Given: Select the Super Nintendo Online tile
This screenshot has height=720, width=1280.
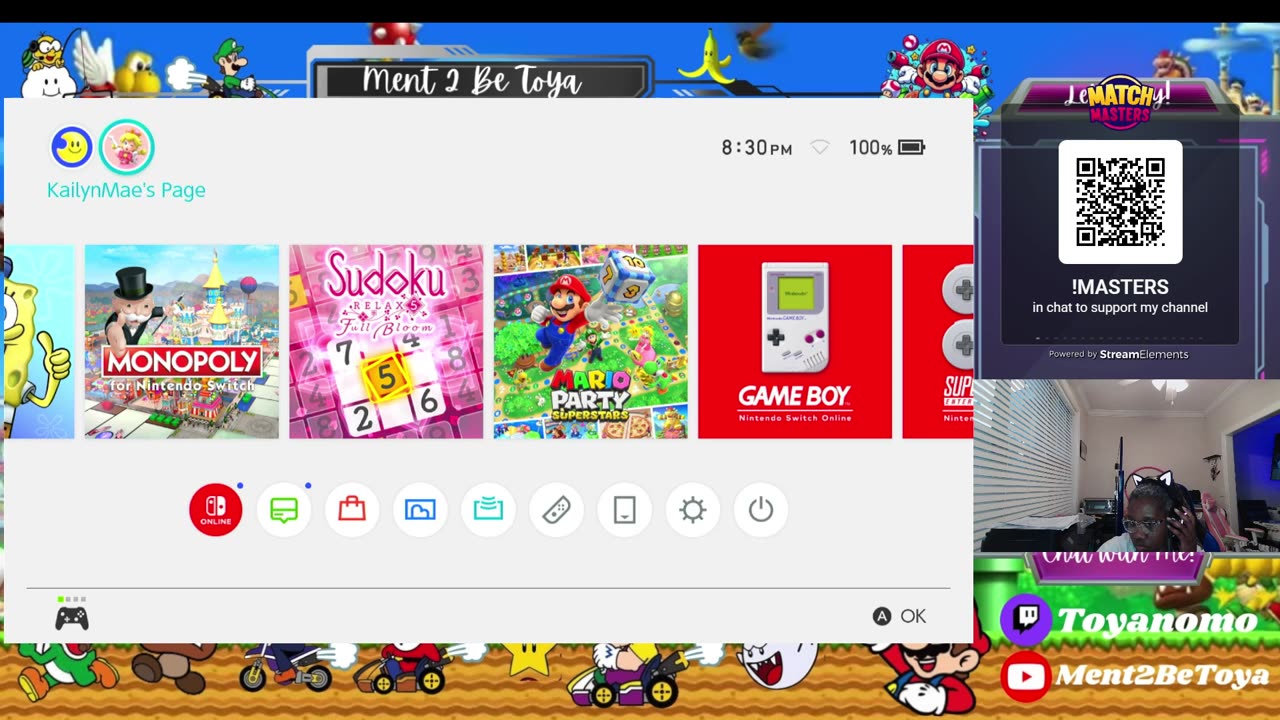Looking at the screenshot, I should point(938,341).
